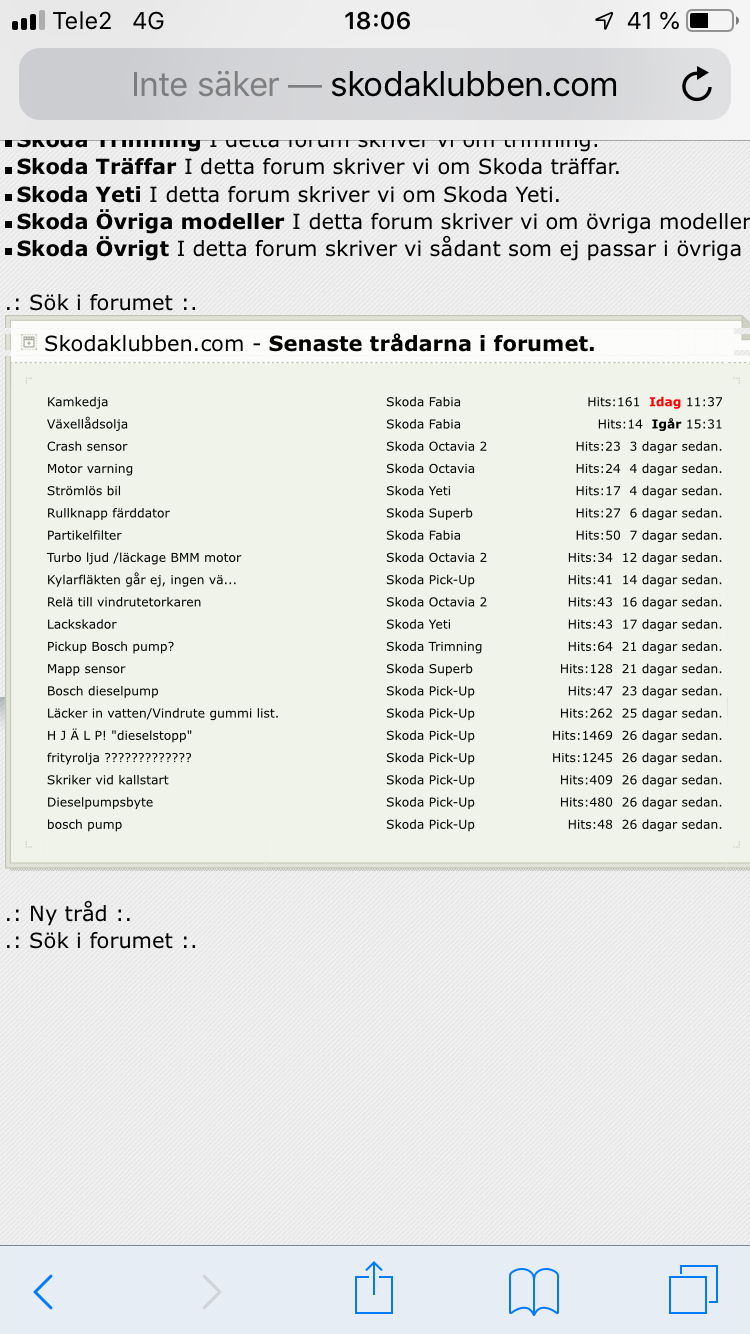Tap the skodaklubben.com address bar
Viewport: 750px width, 1334px height.
[x=375, y=84]
